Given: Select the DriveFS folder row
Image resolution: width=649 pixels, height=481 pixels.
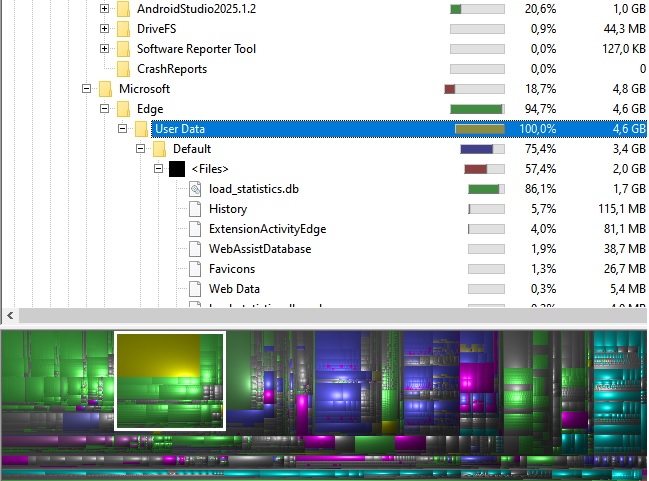Looking at the screenshot, I should tap(156, 29).
